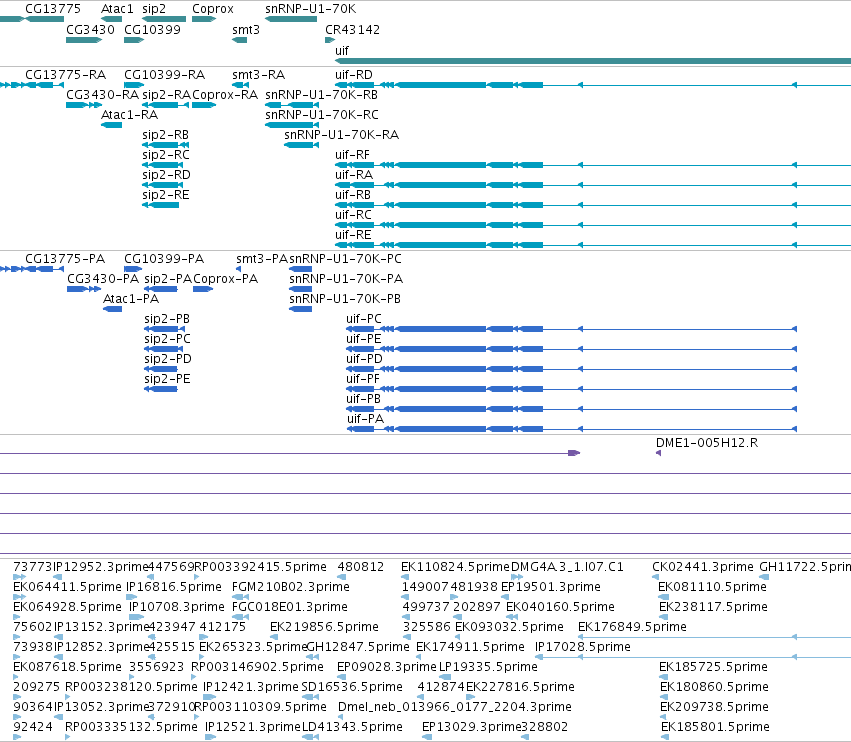The width and height of the screenshot is (851, 742).
Task: Click EST label CK02441.3prime
Action: [x=703, y=567]
